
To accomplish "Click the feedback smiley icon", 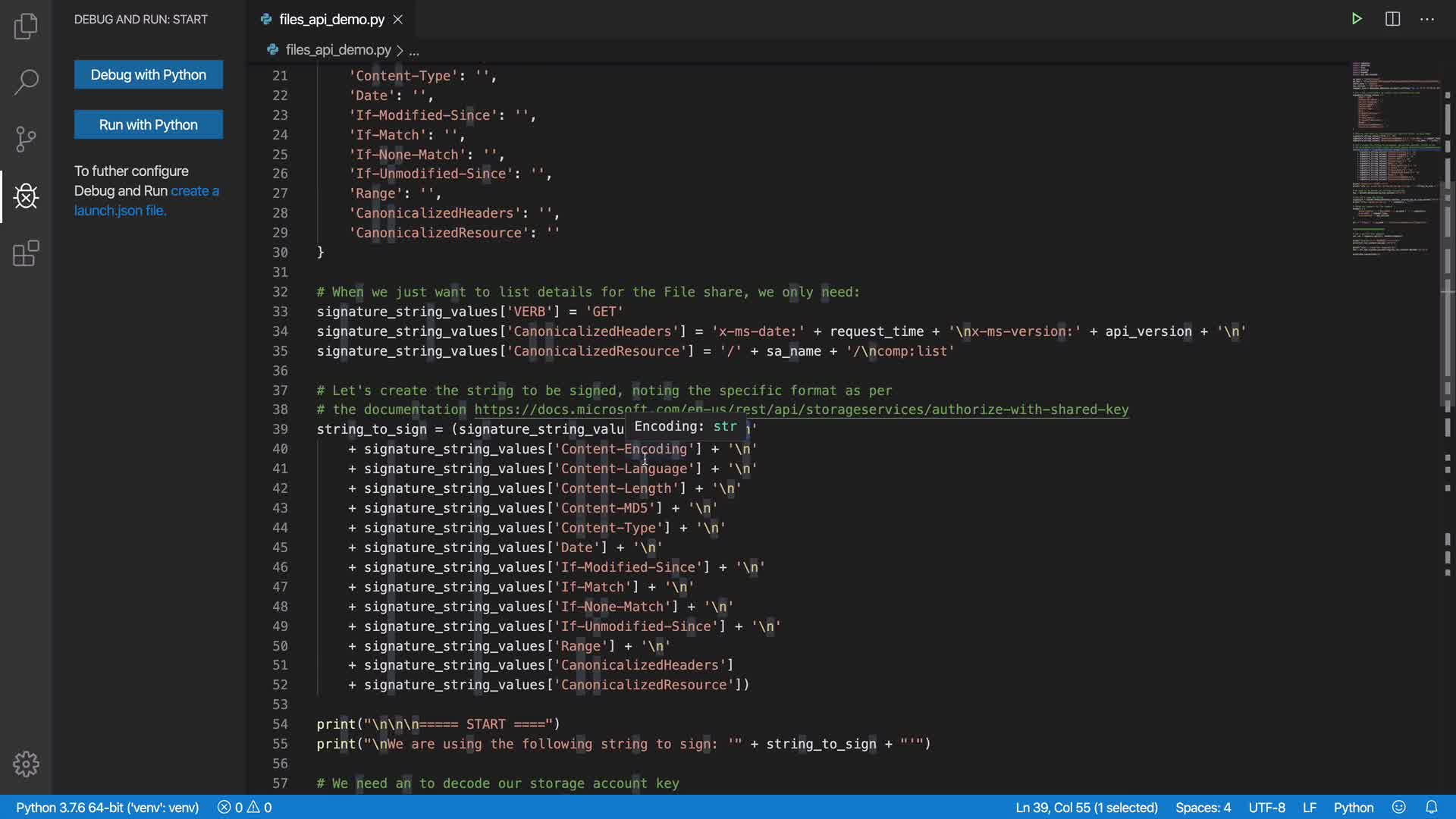I will click(x=1399, y=807).
